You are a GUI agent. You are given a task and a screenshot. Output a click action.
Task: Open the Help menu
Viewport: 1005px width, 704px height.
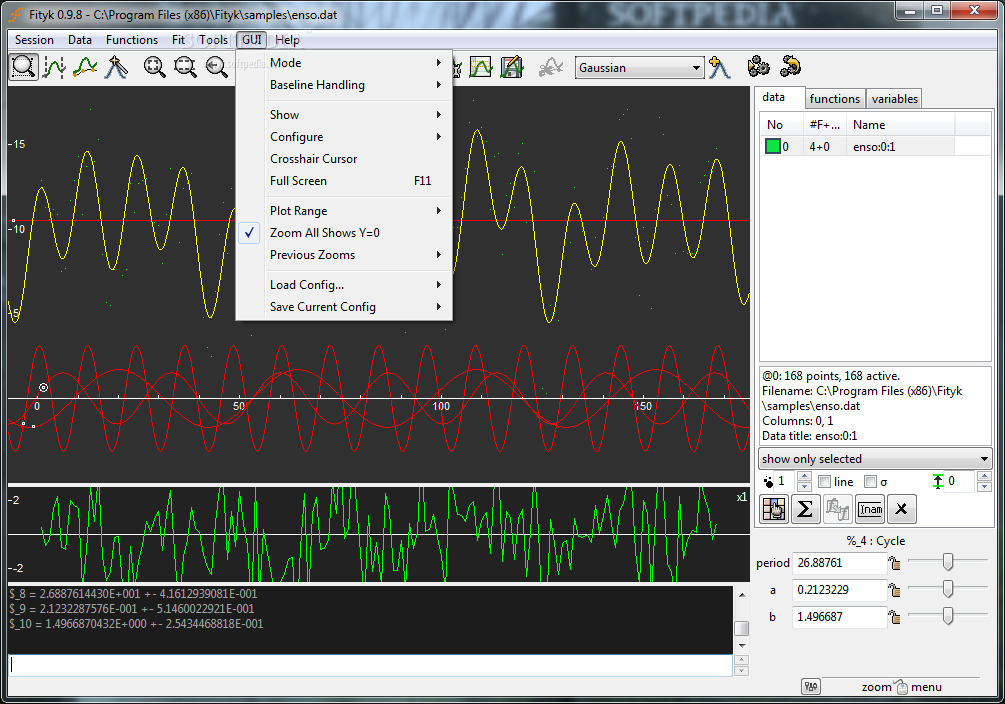(287, 40)
